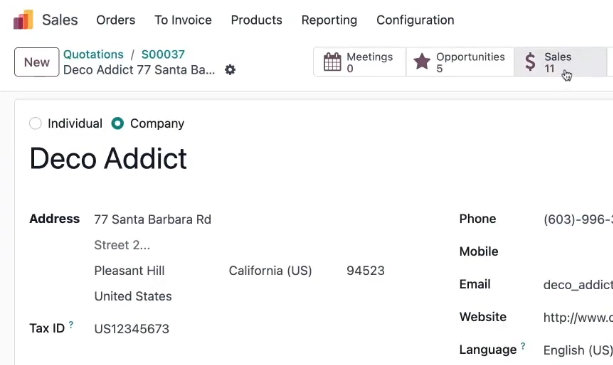Click the Meetings calendar icon
The height and width of the screenshot is (365, 613).
[x=332, y=62]
